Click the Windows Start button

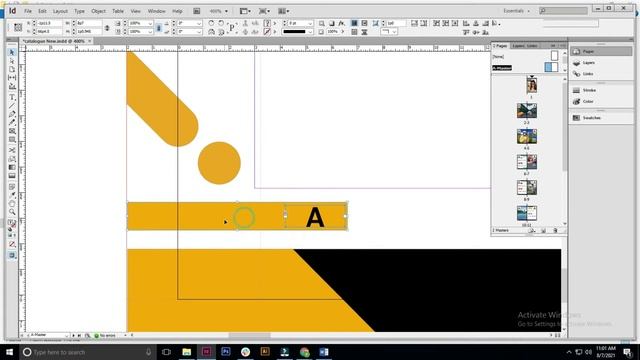pyautogui.click(x=9, y=352)
